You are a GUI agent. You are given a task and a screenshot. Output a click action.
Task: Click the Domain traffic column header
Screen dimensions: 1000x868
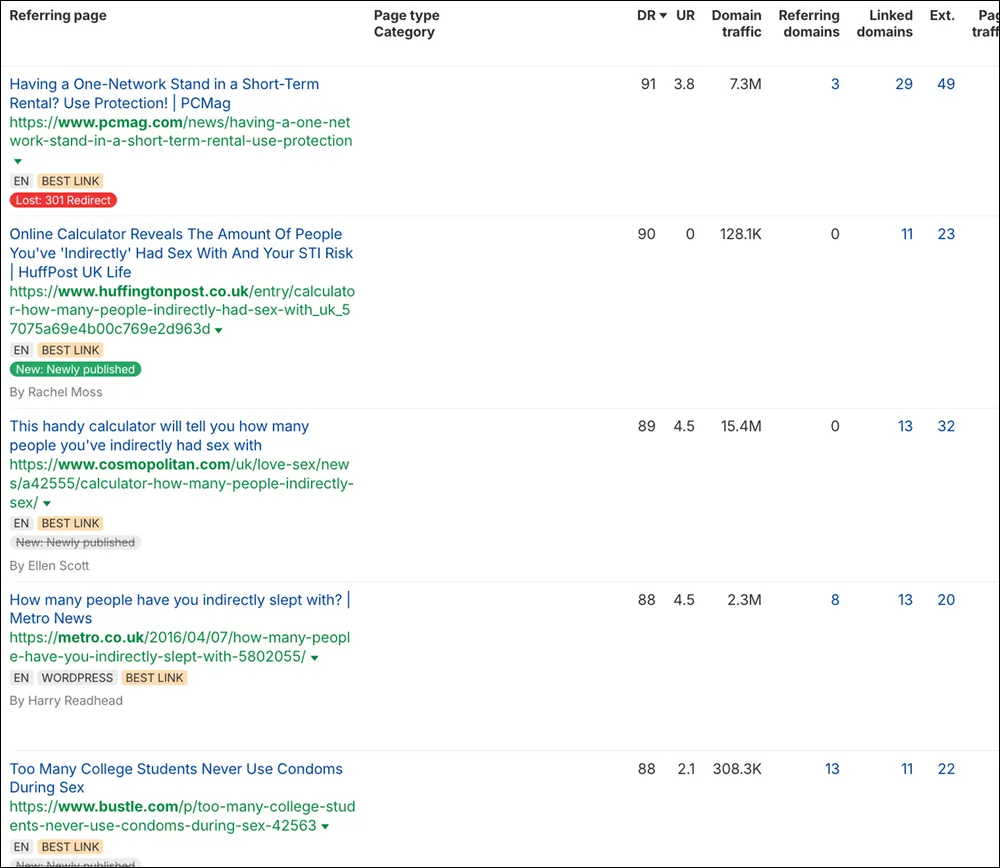pos(737,24)
